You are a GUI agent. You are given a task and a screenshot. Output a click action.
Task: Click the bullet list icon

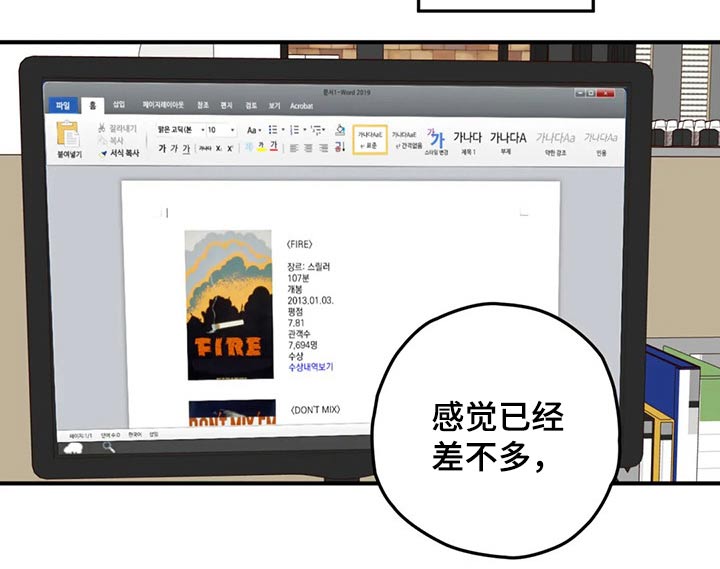[x=274, y=130]
